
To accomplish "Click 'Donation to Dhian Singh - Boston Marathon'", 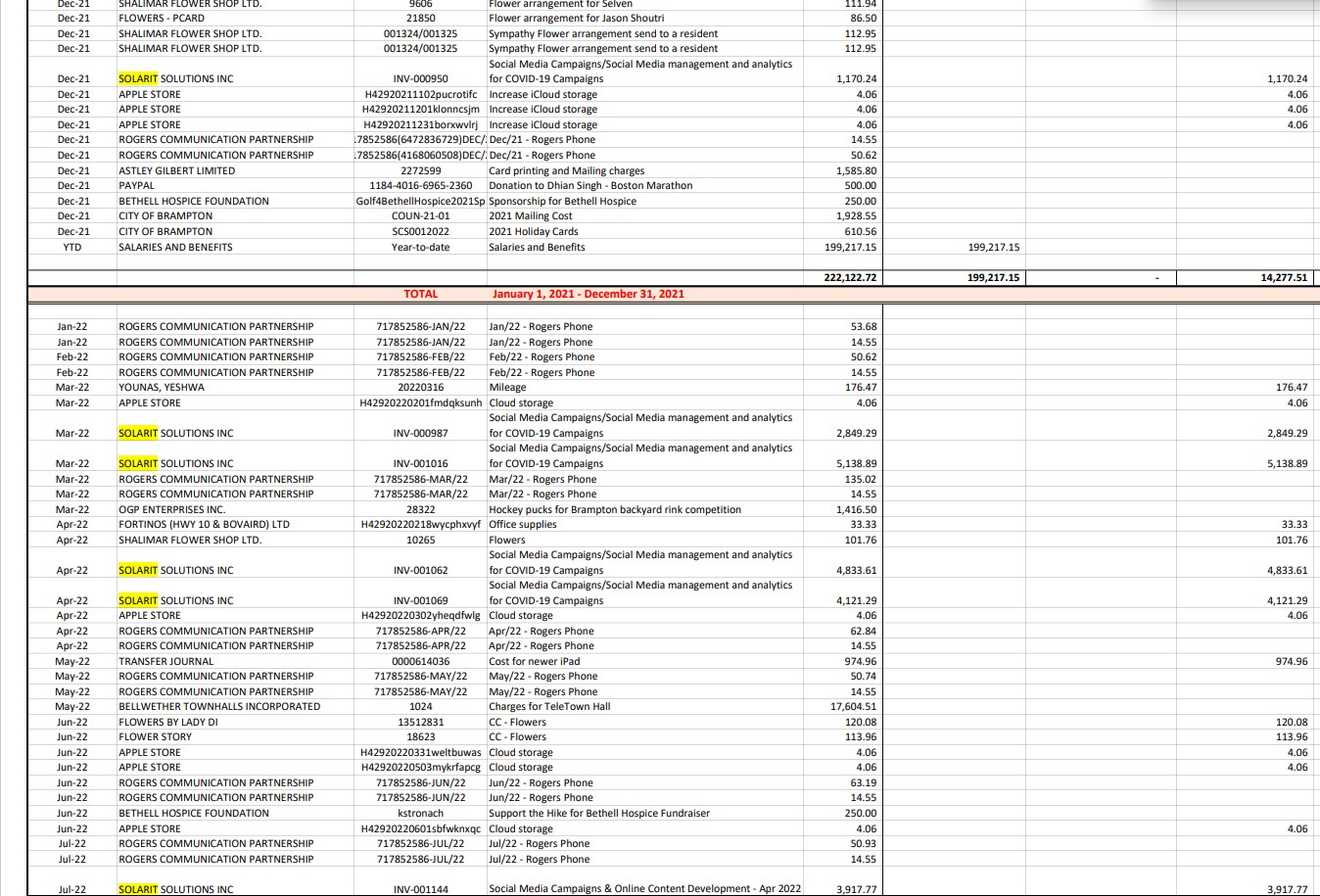I will (x=590, y=185).
